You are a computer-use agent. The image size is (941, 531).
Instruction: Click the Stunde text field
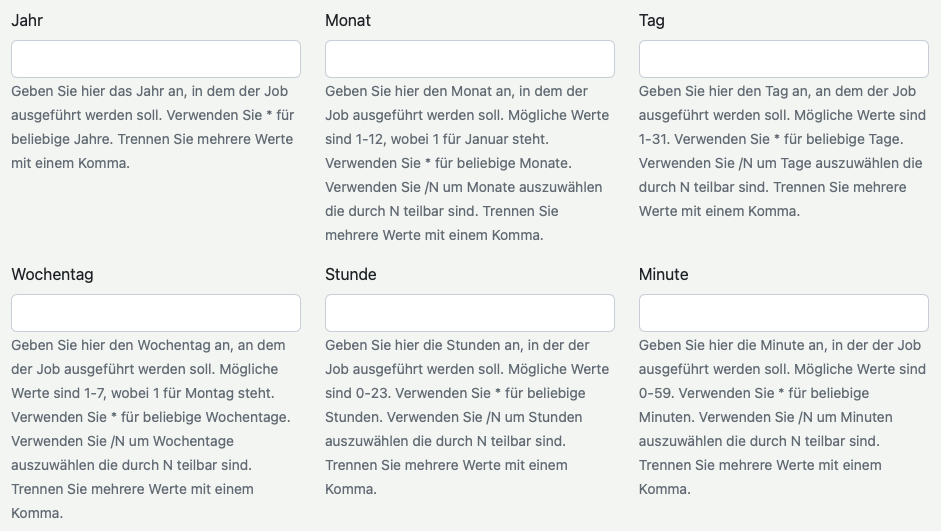[x=469, y=313]
